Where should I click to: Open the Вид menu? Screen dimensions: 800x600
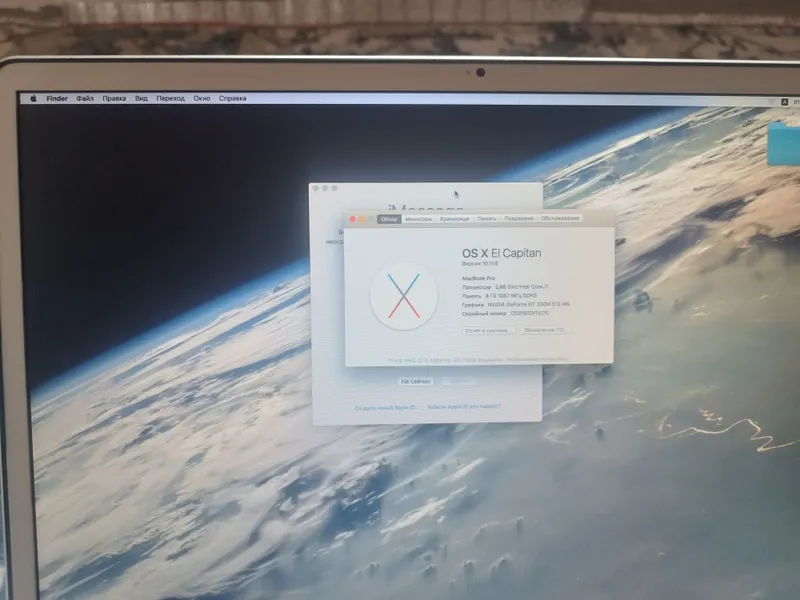(141, 98)
